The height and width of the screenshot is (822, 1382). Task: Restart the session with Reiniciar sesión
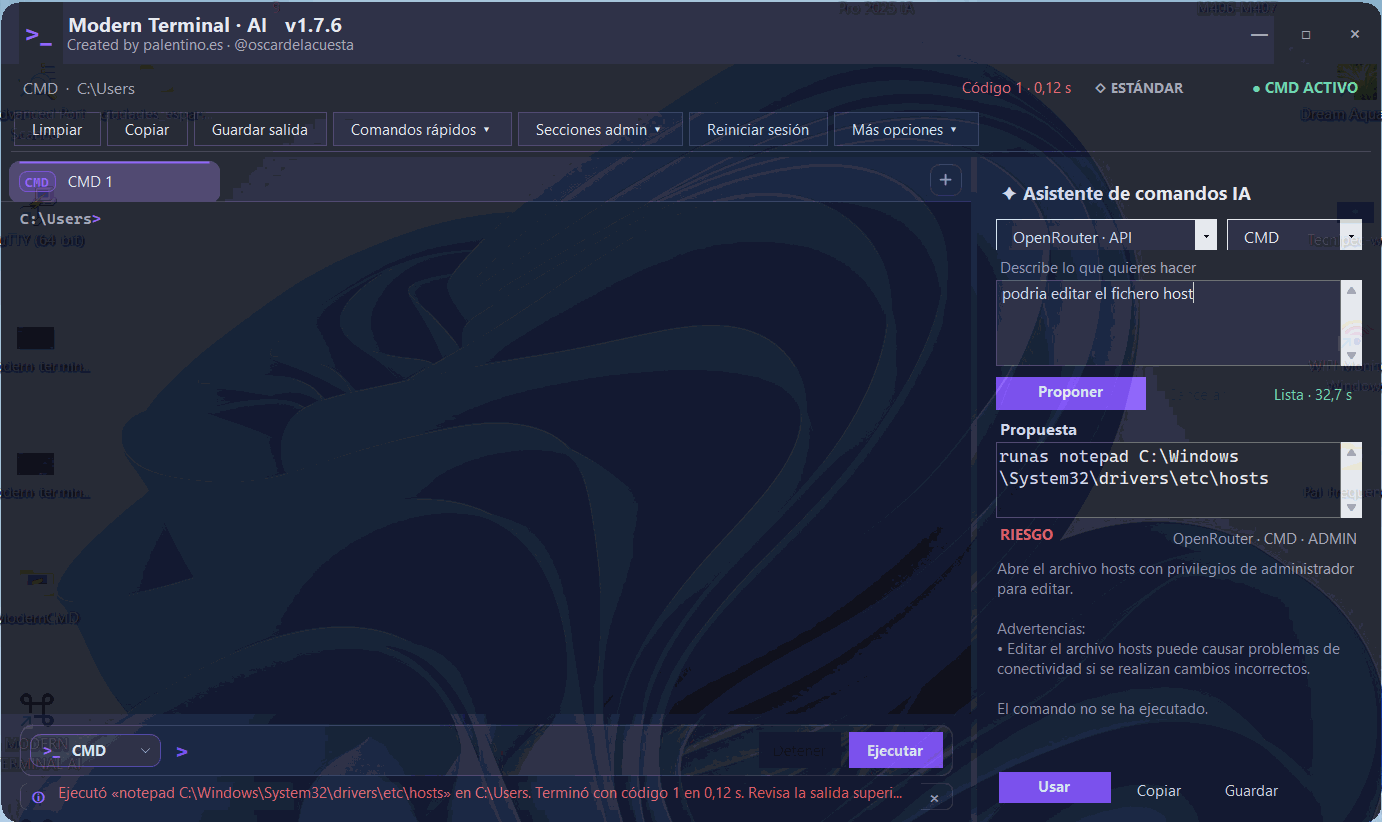pyautogui.click(x=758, y=129)
